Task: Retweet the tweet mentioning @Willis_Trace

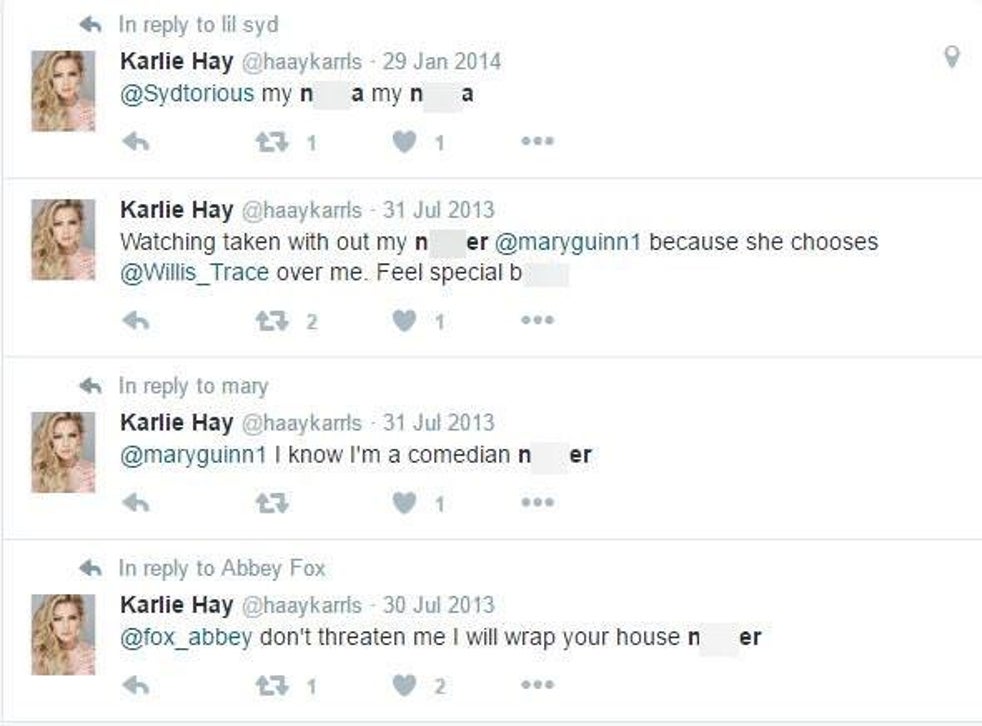Action: (269, 321)
